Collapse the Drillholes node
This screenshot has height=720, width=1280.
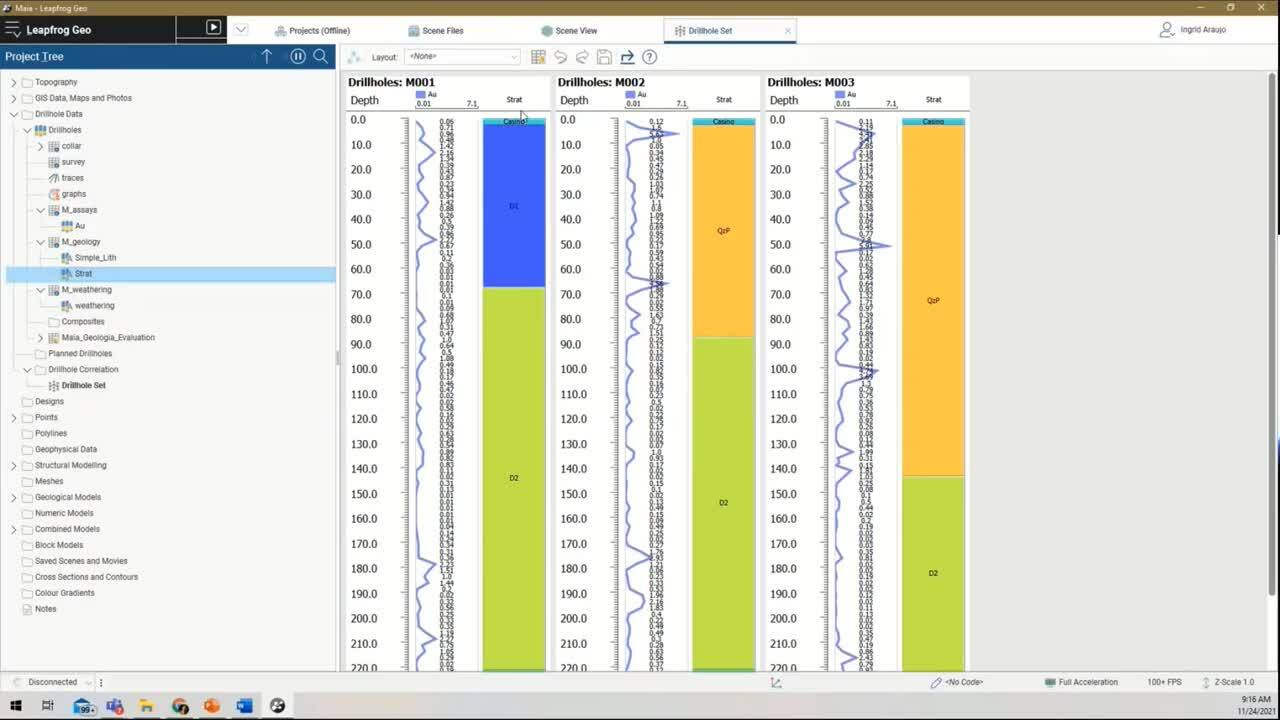click(28, 130)
